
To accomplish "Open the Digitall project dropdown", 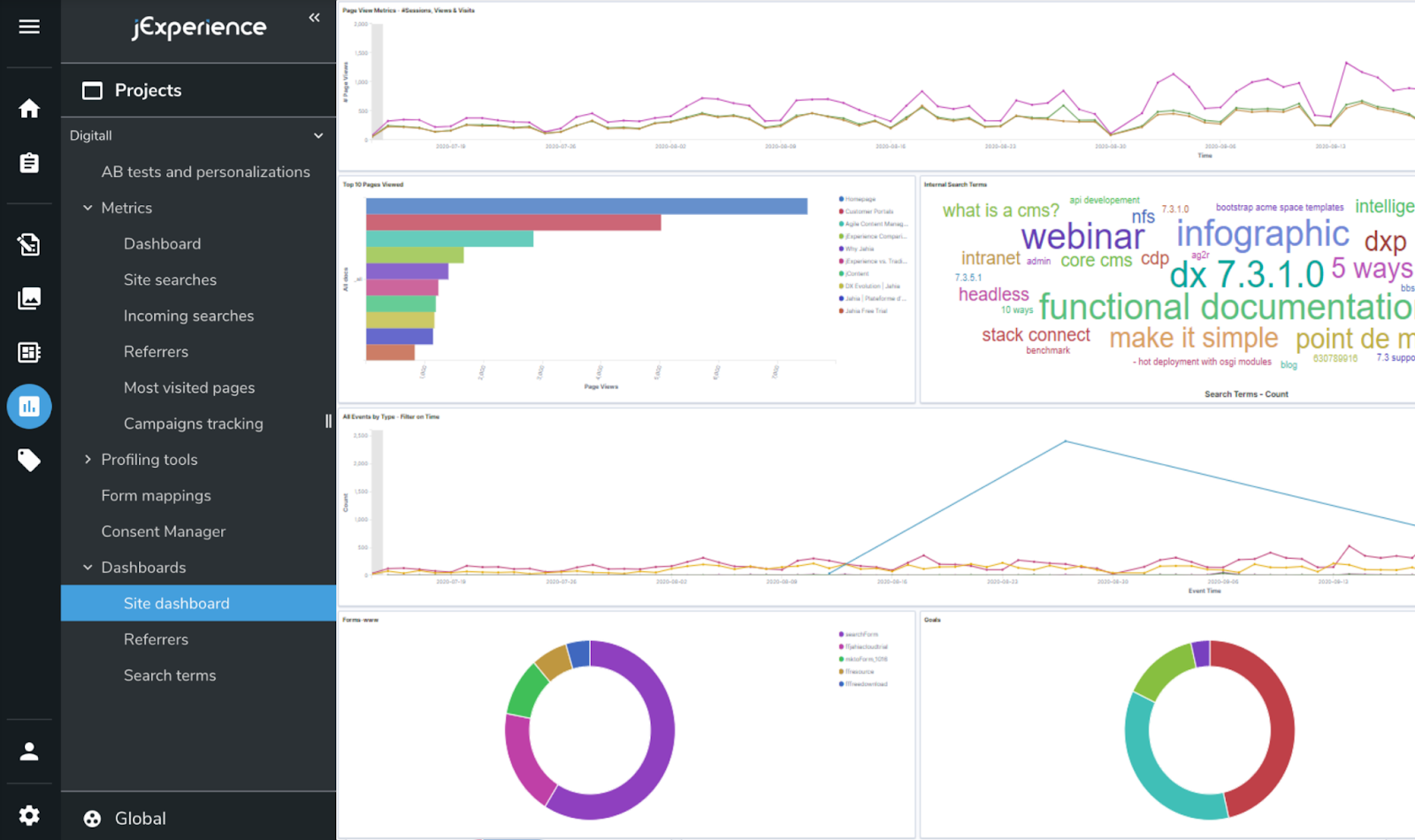I will point(317,135).
